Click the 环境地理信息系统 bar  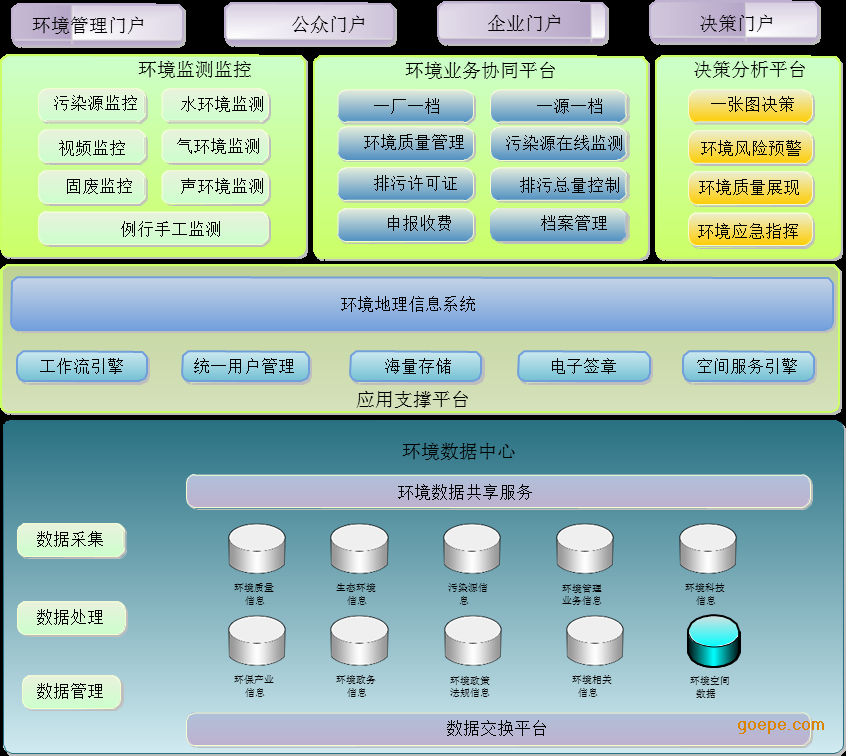point(422,304)
